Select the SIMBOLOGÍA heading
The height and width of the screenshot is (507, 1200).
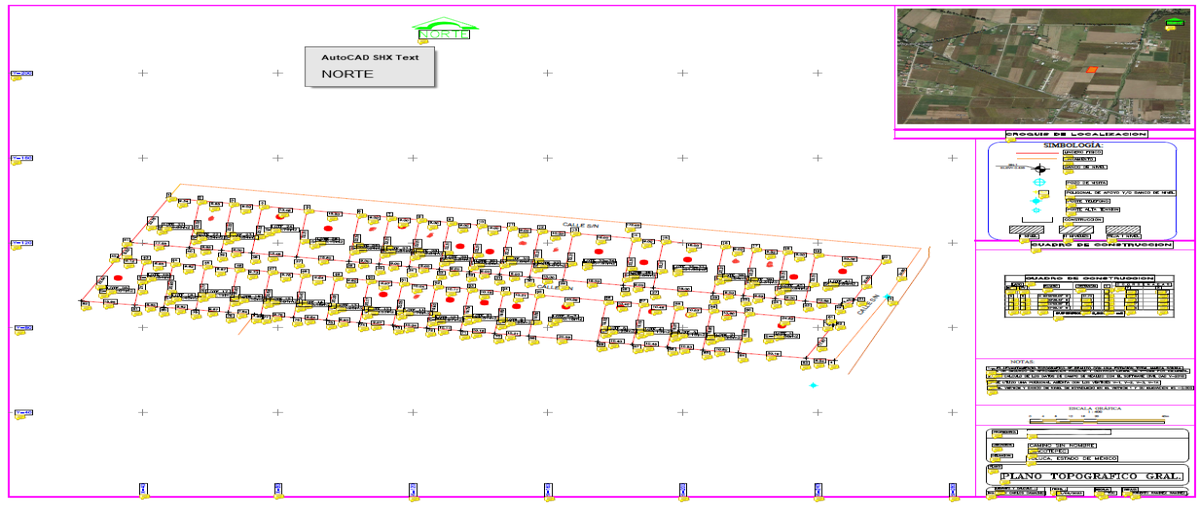coord(1072,145)
